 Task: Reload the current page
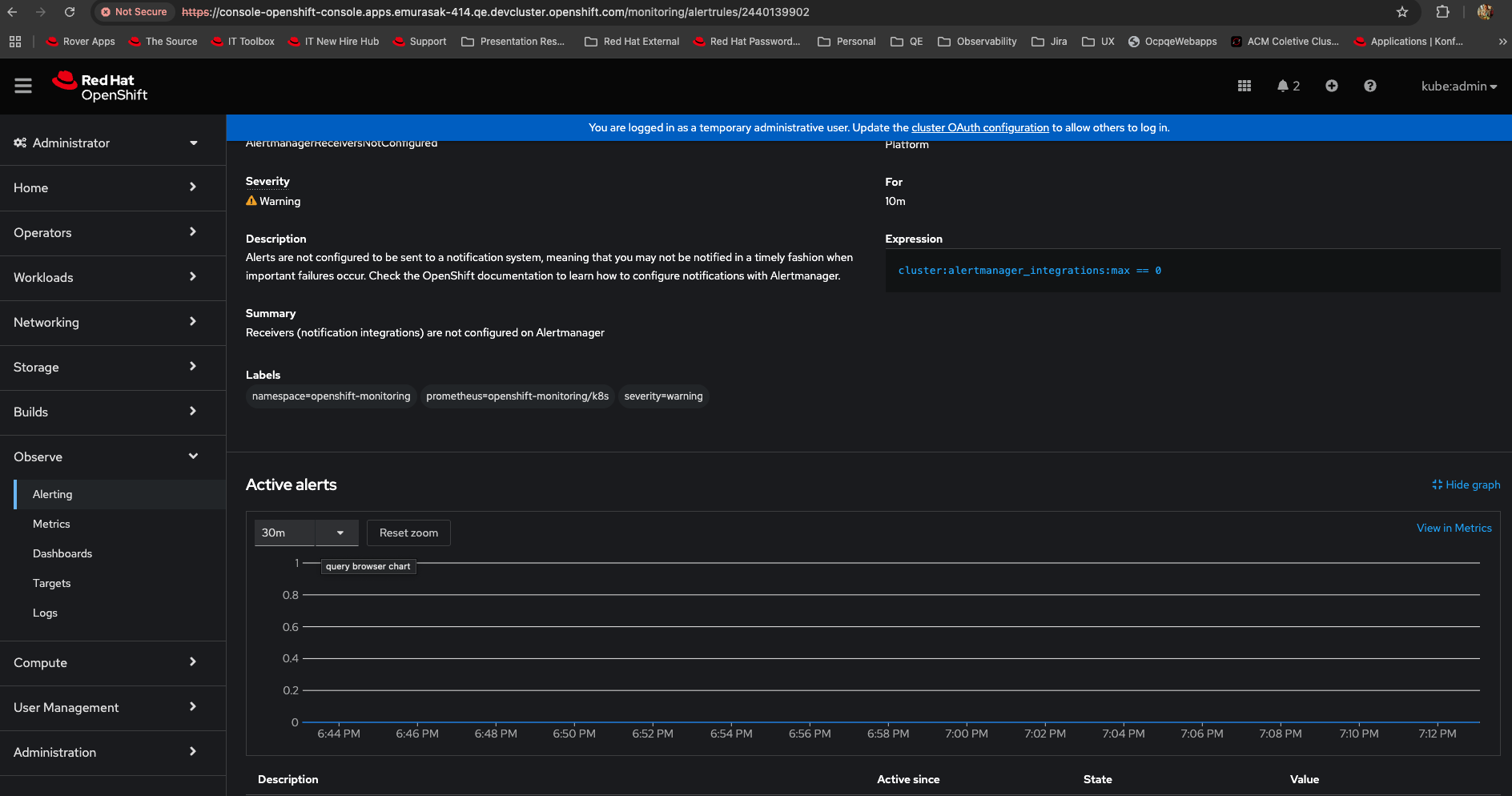tap(70, 12)
